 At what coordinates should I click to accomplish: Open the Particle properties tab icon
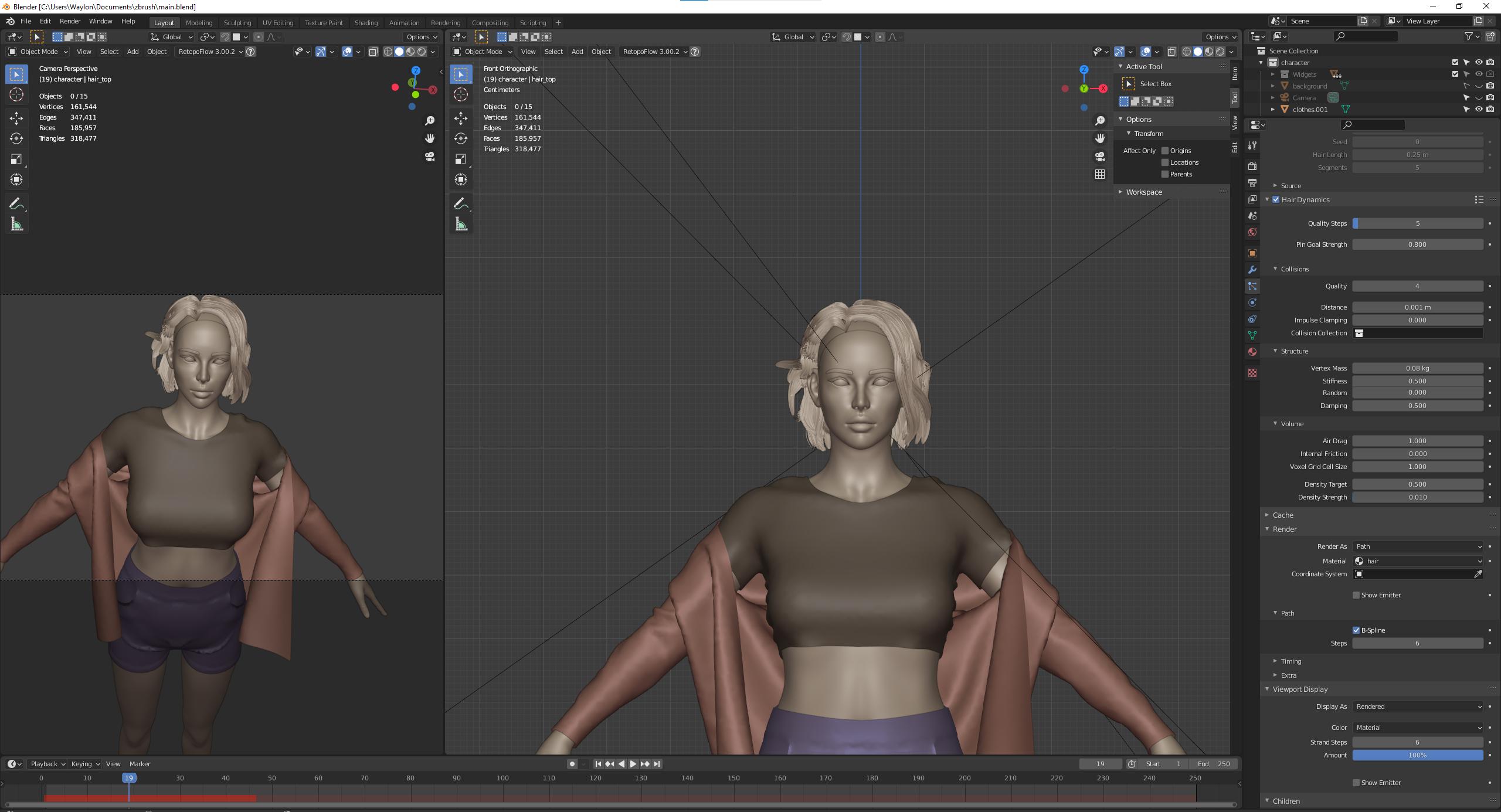1252,286
